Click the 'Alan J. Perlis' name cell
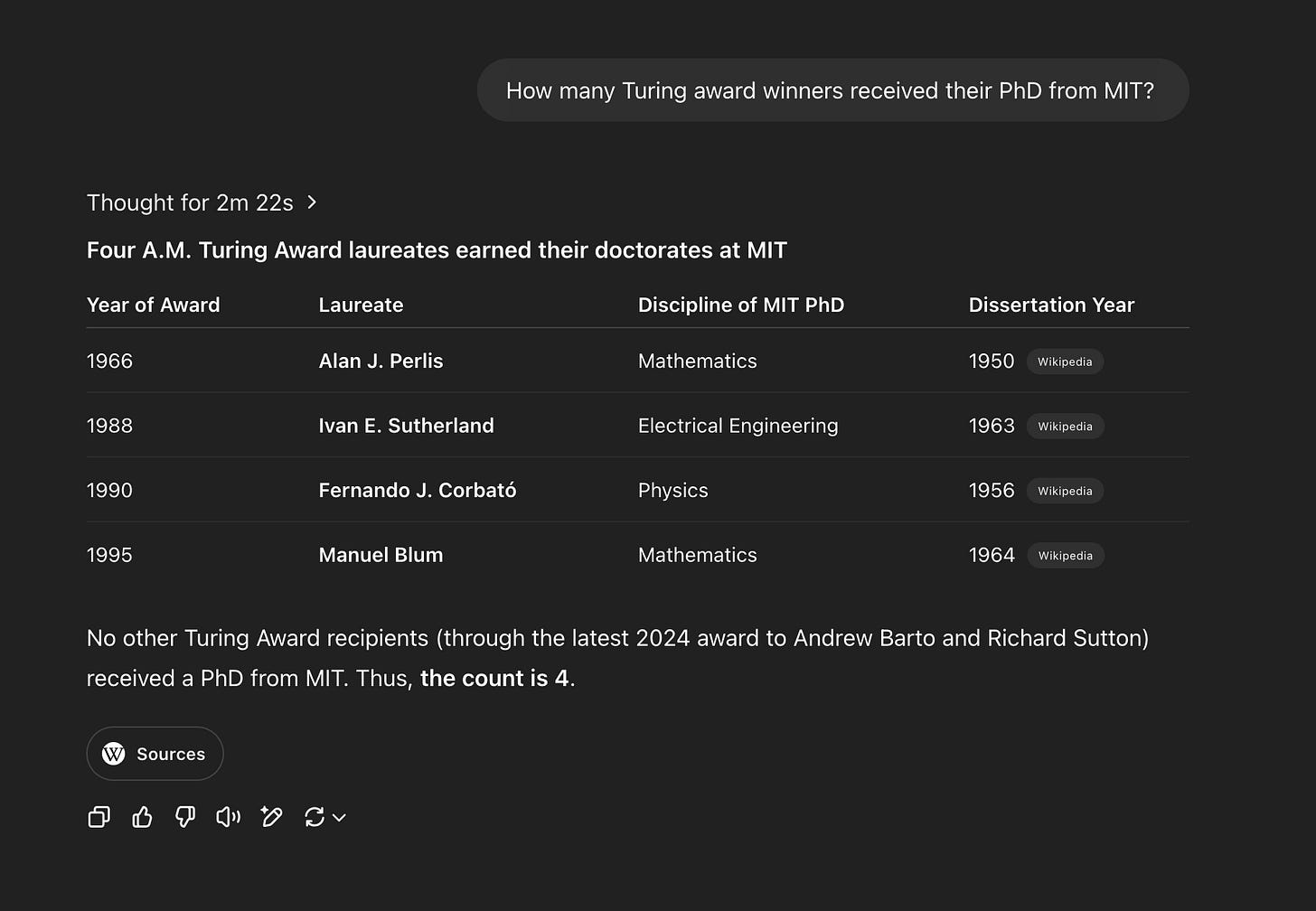The image size is (1316, 911). [x=381, y=362]
